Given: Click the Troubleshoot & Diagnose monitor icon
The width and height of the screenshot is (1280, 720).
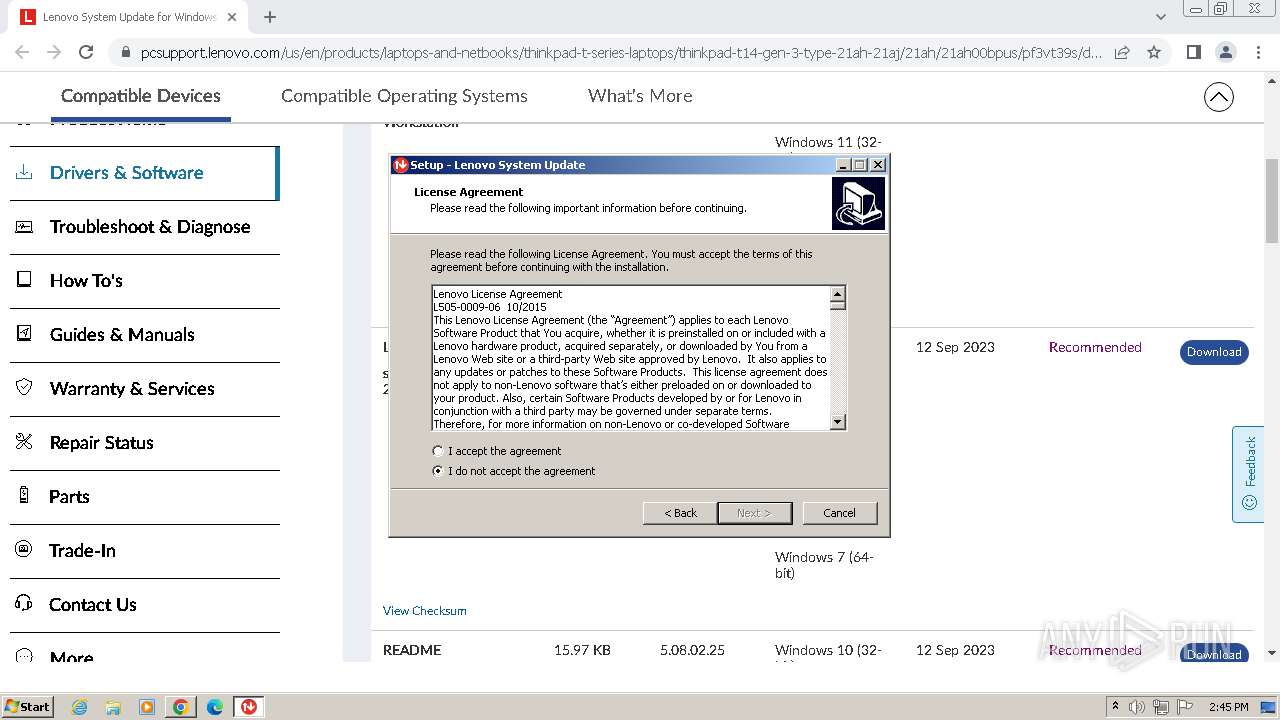Looking at the screenshot, I should pyautogui.click(x=24, y=226).
